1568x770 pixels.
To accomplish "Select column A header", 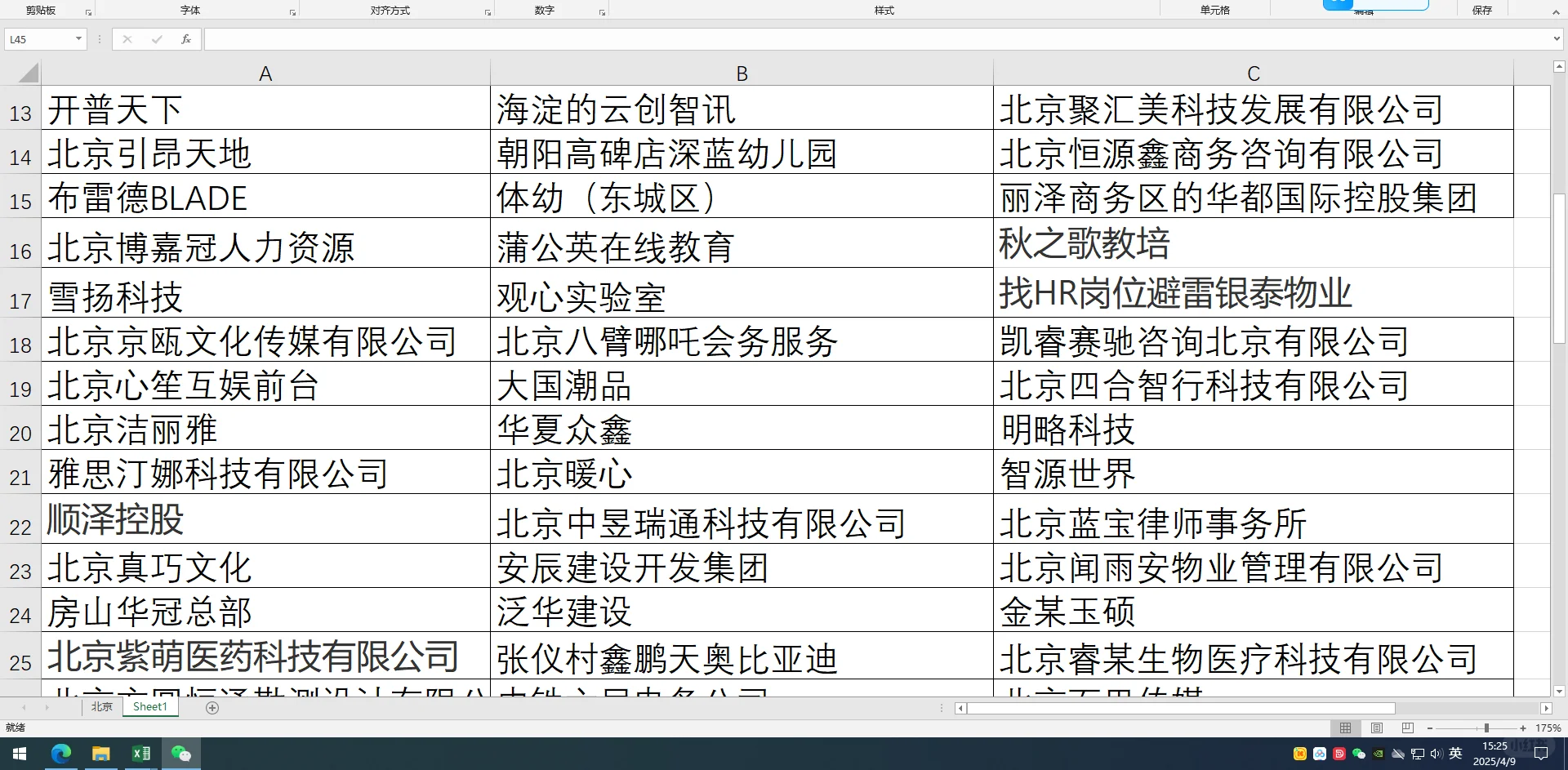I will 265,73.
